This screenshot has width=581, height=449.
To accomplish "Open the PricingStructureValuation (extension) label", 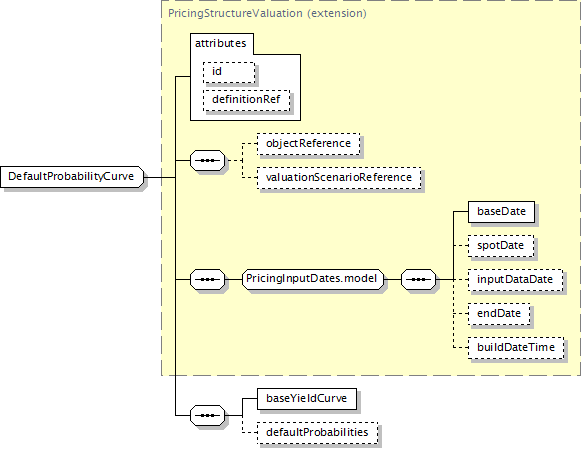I will pyautogui.click(x=267, y=13).
